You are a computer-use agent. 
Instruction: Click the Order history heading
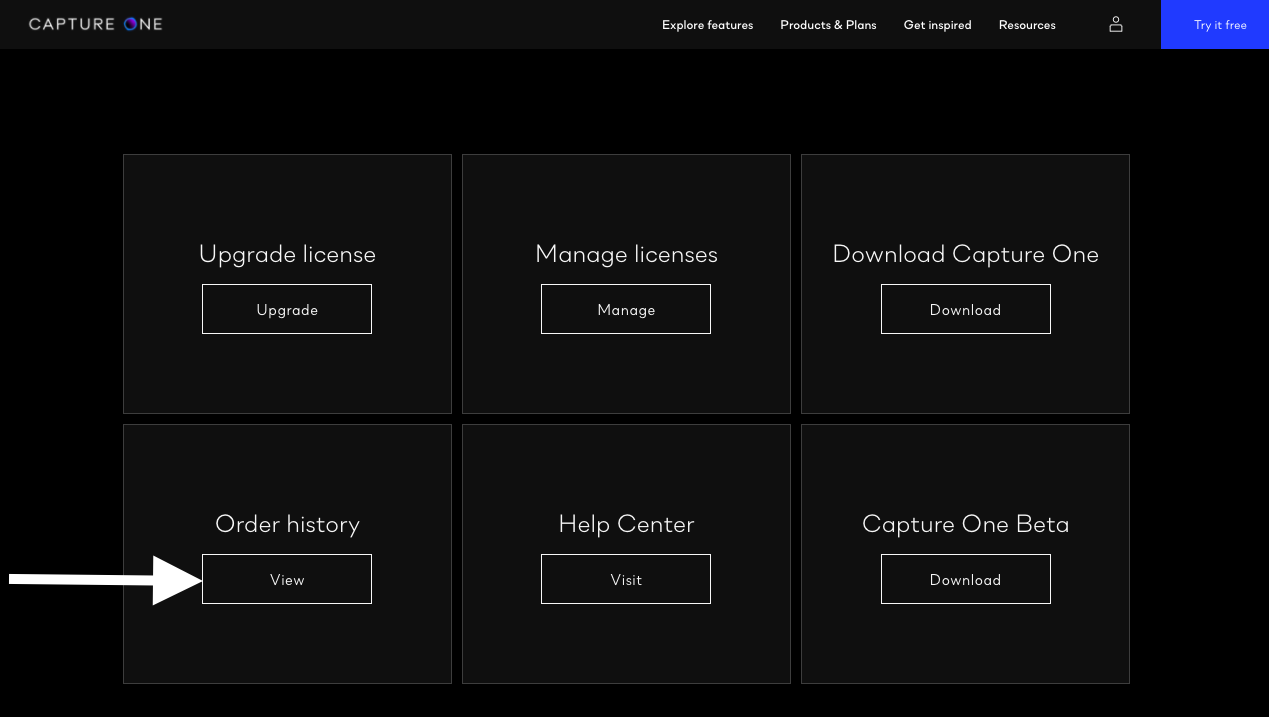pyautogui.click(x=287, y=524)
